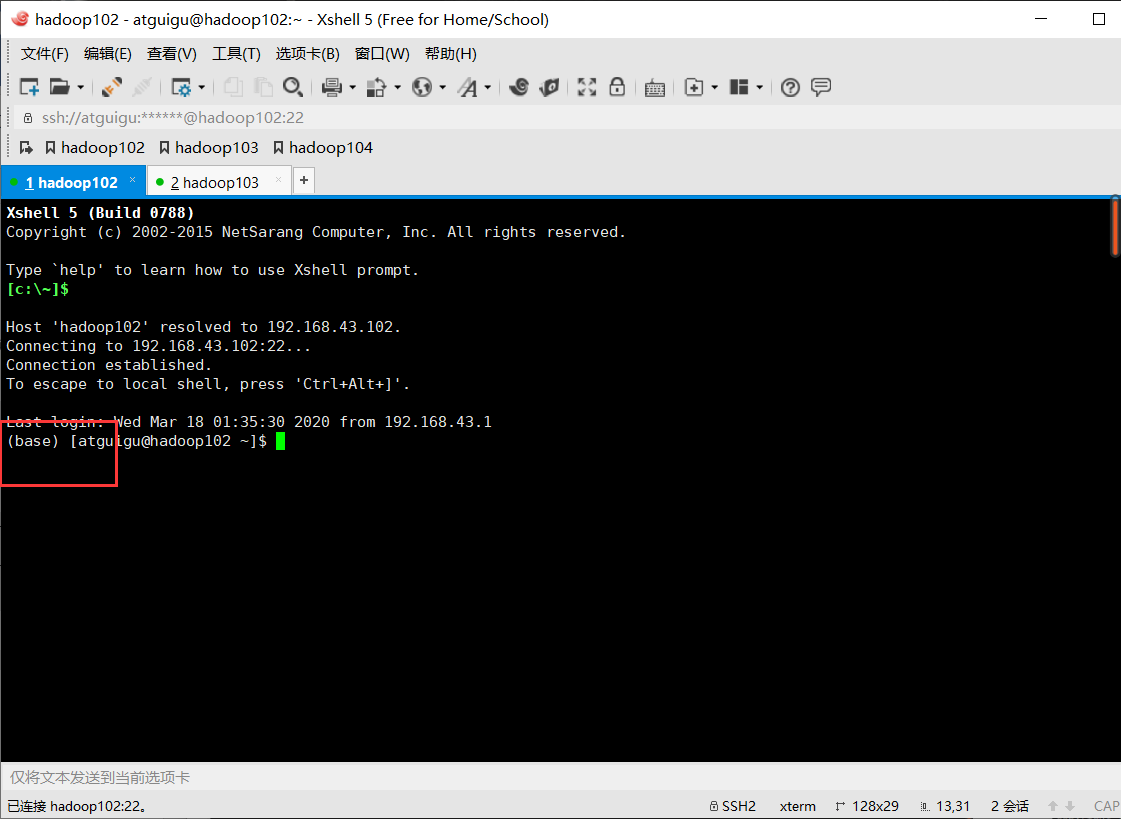Expand the Color scheme dropdown arrow
The height and width of the screenshot is (819, 1121).
[x=397, y=87]
